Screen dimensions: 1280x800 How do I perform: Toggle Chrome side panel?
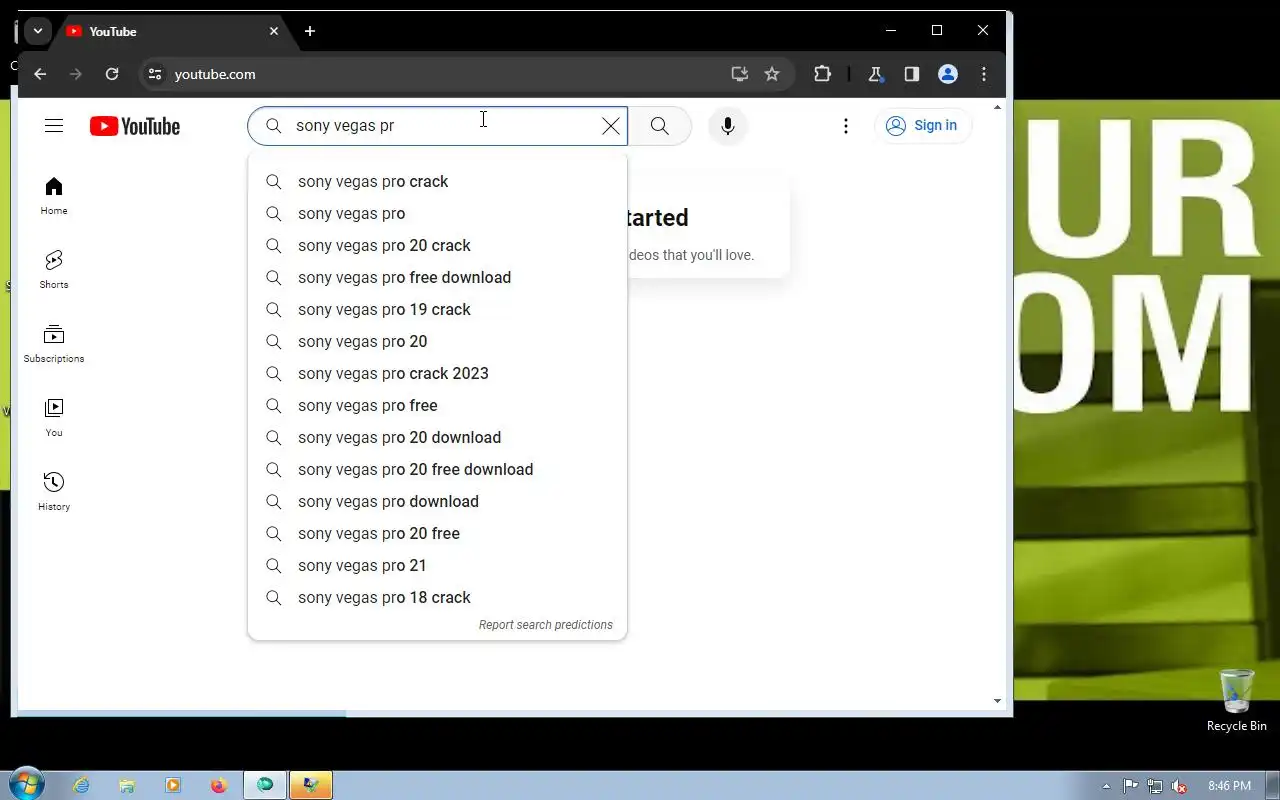pos(911,74)
